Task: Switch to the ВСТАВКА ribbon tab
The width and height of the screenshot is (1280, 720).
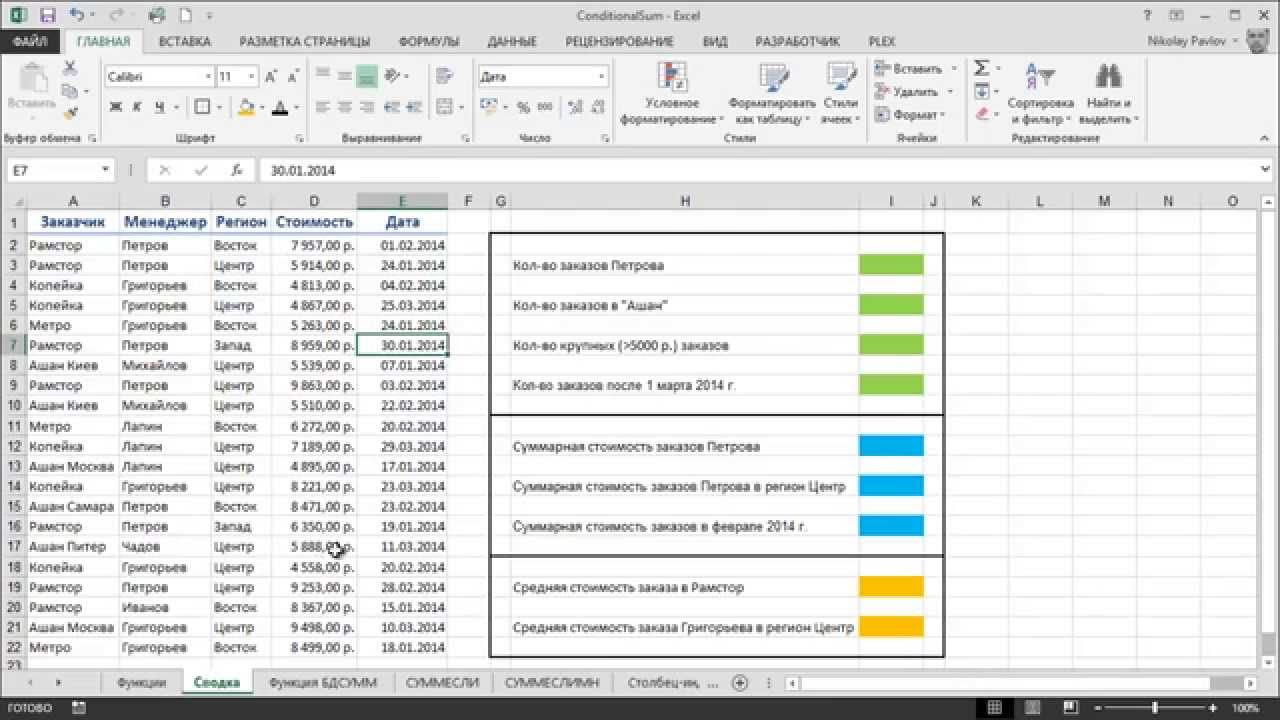Action: (x=184, y=41)
